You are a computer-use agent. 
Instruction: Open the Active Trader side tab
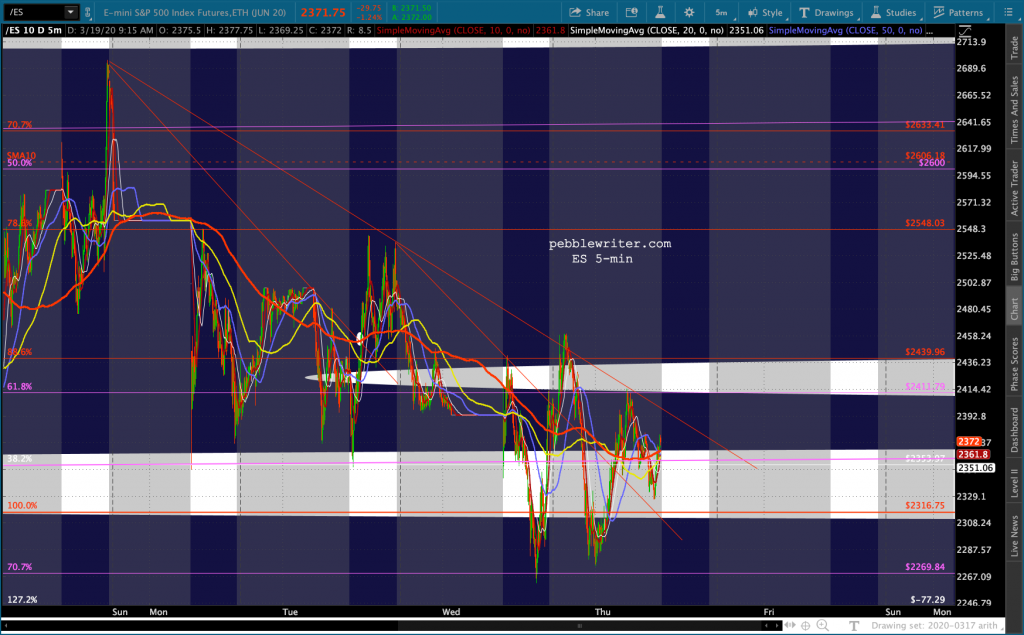[1014, 188]
